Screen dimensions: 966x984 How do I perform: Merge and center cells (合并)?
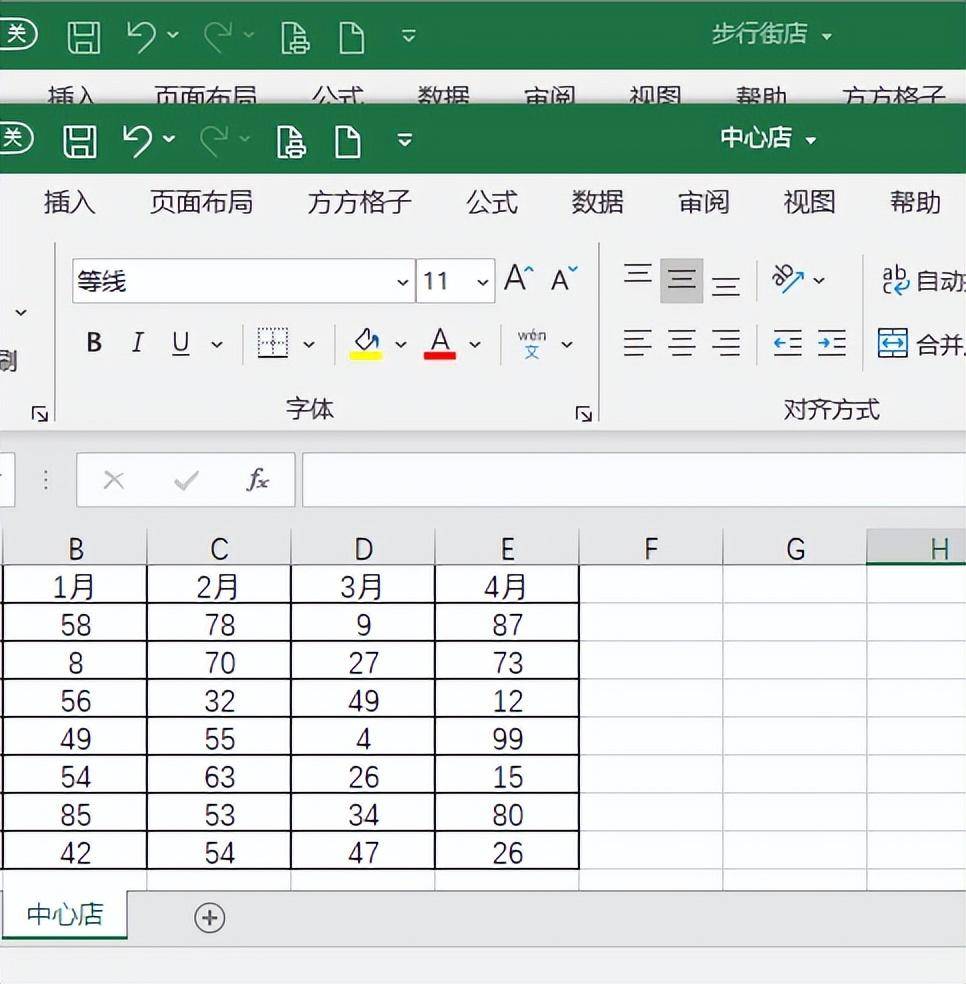(x=920, y=343)
